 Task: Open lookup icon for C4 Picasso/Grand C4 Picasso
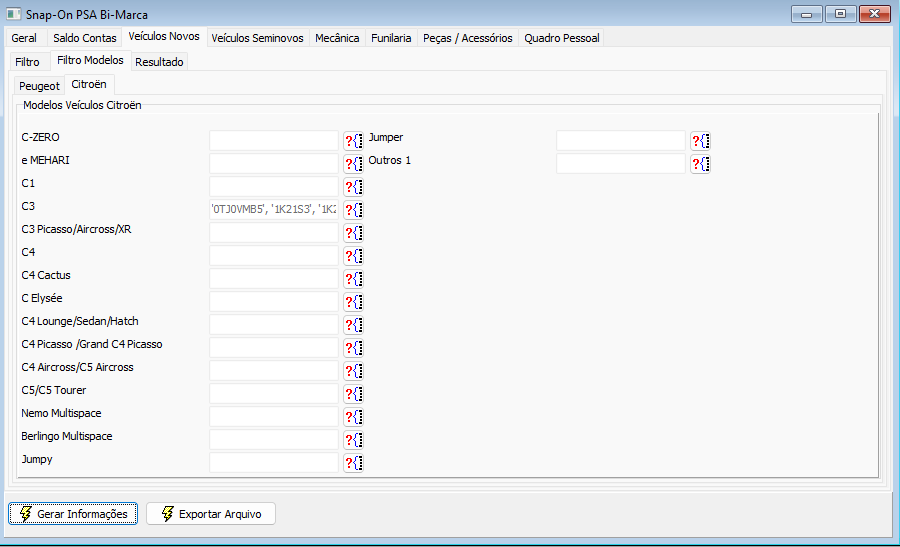click(x=354, y=347)
